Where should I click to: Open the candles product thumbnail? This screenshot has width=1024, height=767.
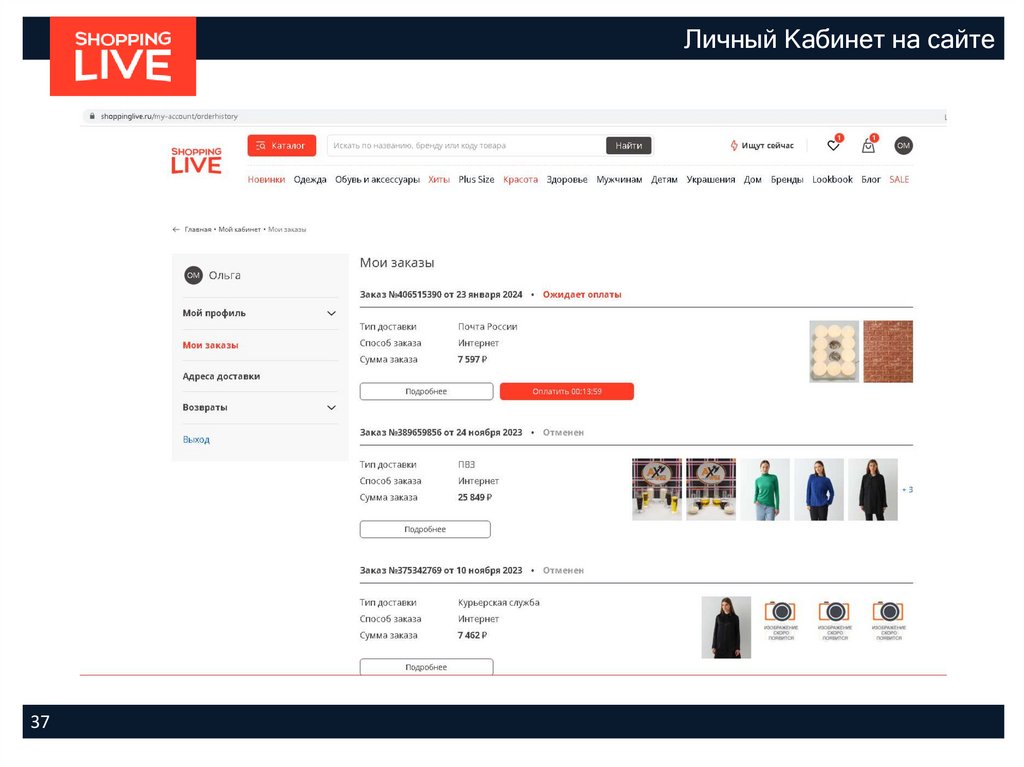[x=834, y=351]
